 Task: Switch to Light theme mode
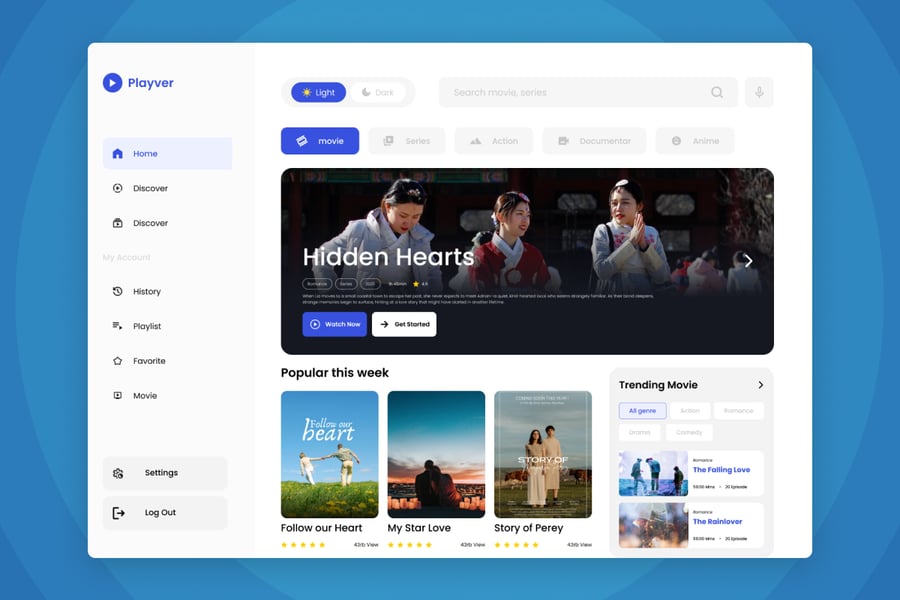(x=318, y=93)
